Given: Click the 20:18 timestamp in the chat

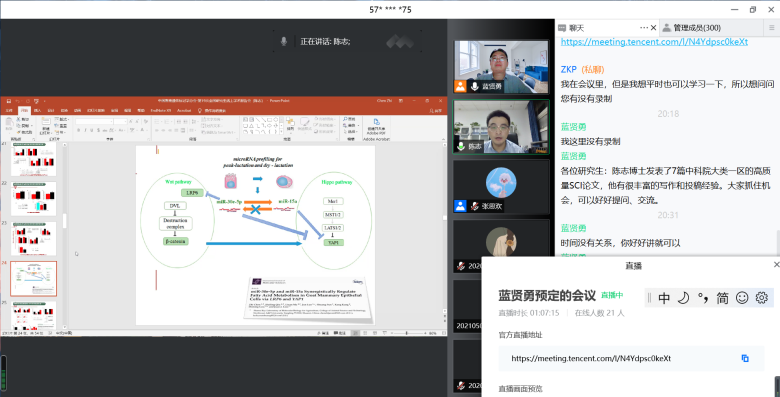Looking at the screenshot, I should coord(668,114).
